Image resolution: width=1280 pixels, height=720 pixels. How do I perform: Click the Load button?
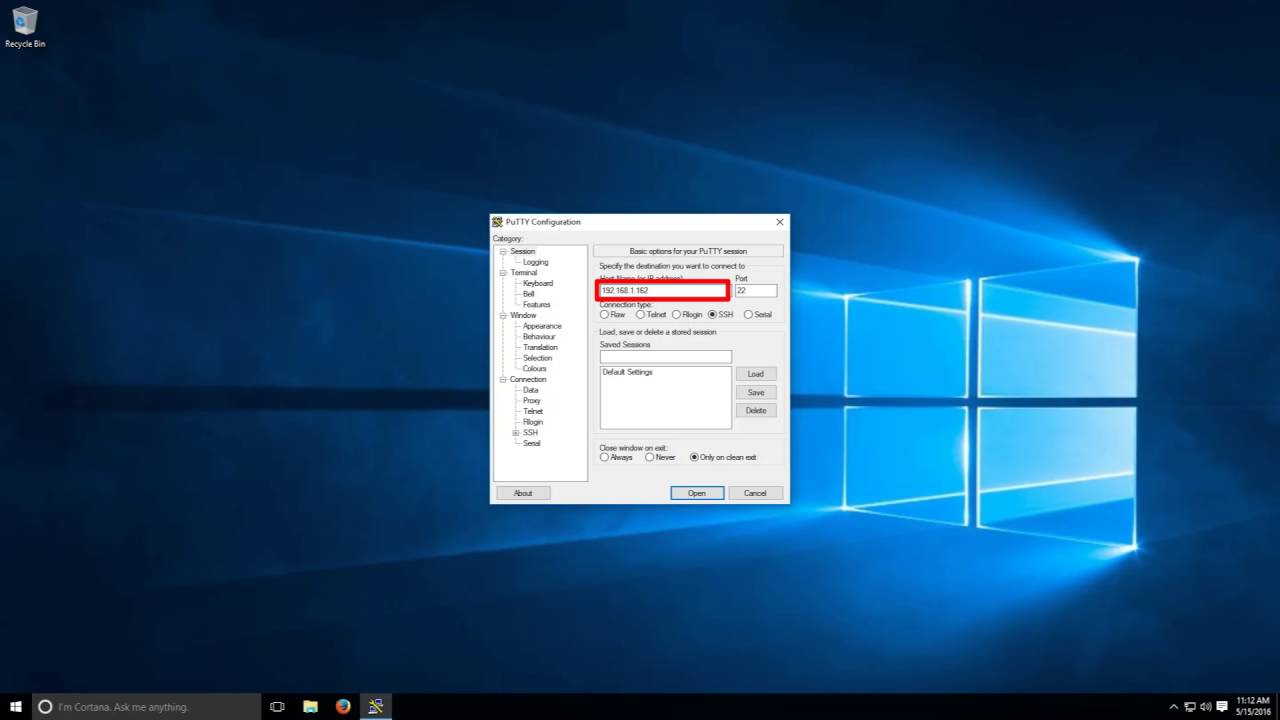pos(756,374)
